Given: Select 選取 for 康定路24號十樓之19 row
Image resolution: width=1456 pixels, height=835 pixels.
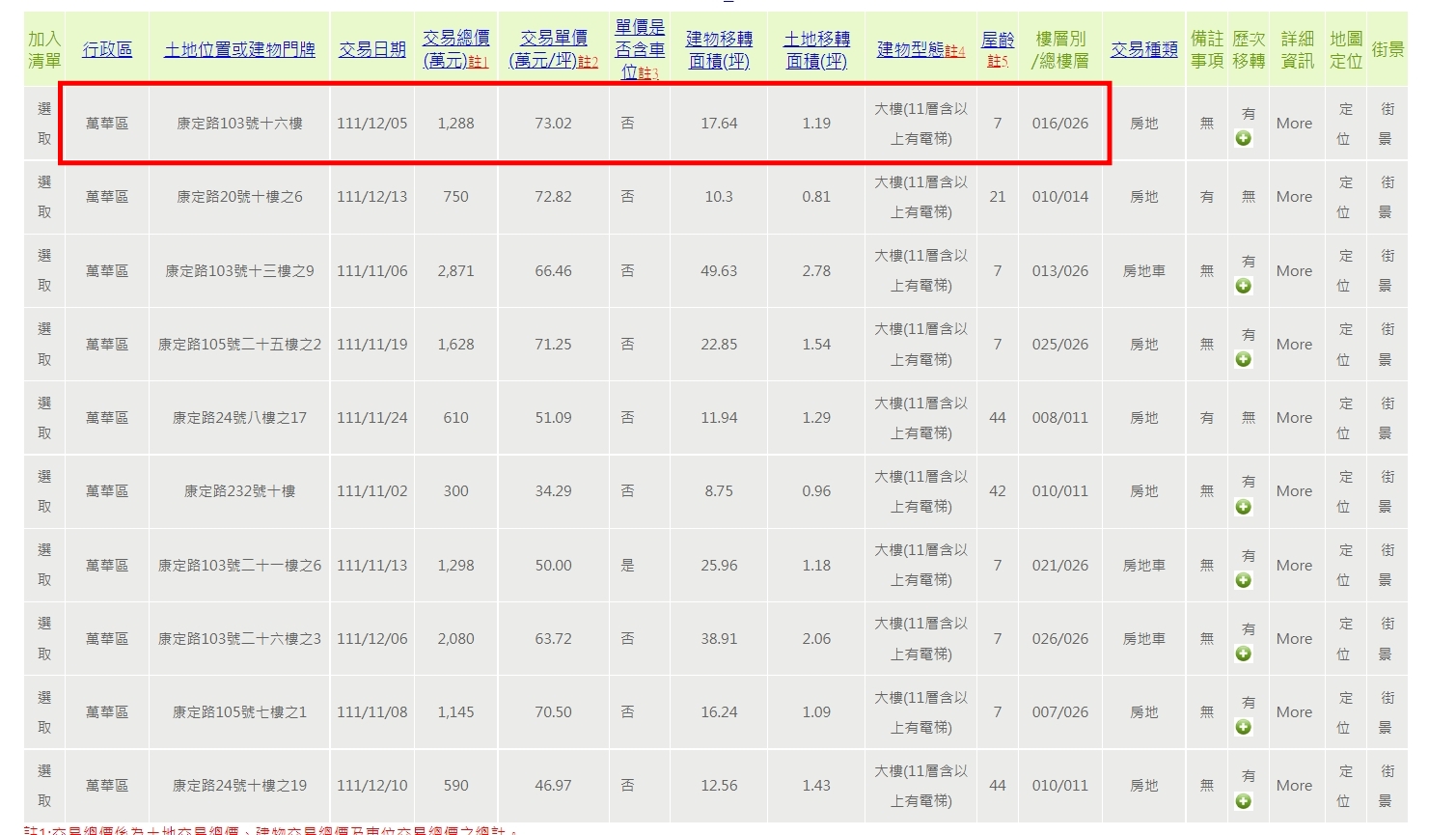Looking at the screenshot, I should tap(44, 786).
